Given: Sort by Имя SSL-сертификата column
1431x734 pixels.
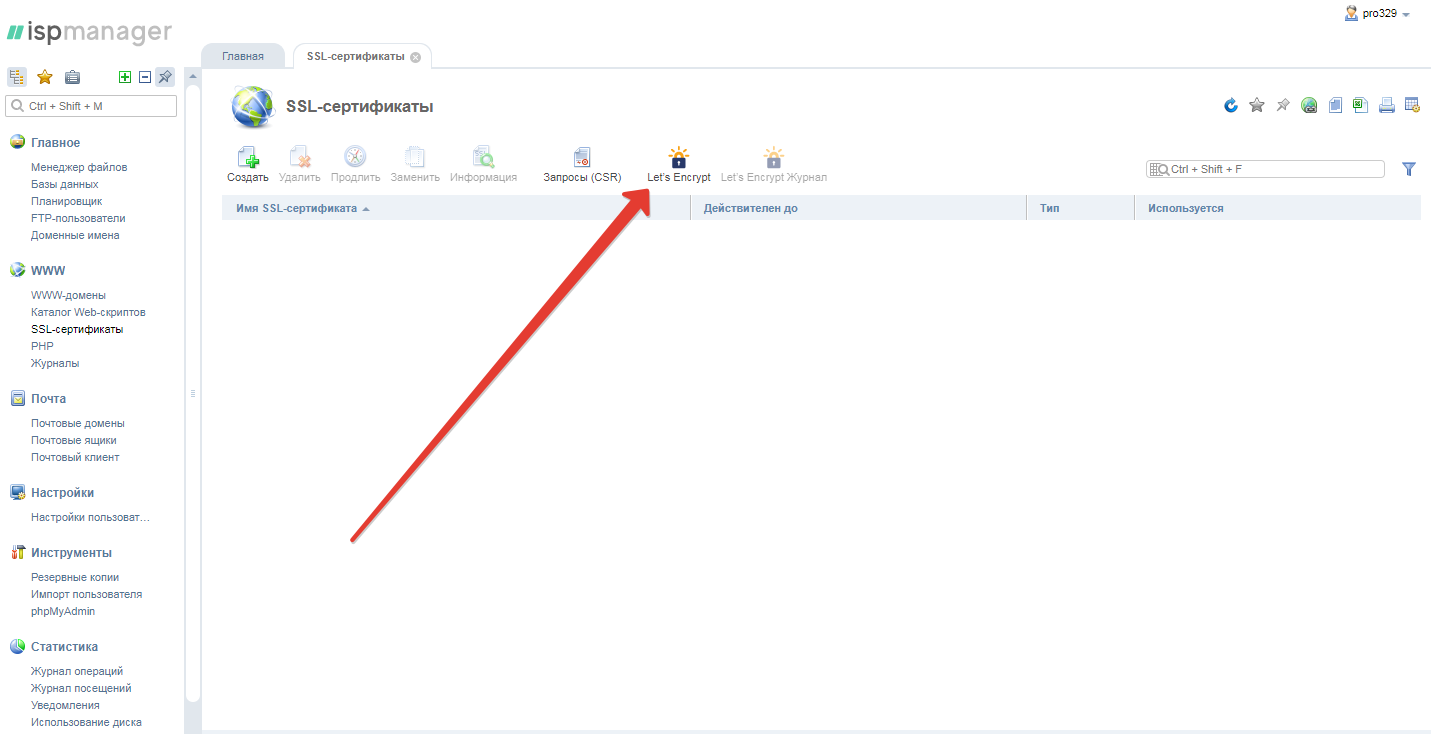Looking at the screenshot, I should coord(456,208).
